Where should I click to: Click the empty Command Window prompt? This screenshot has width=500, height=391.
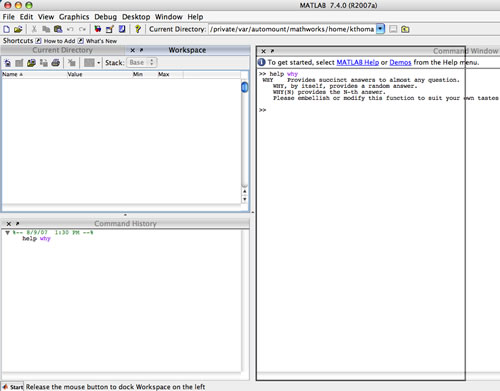(x=263, y=110)
